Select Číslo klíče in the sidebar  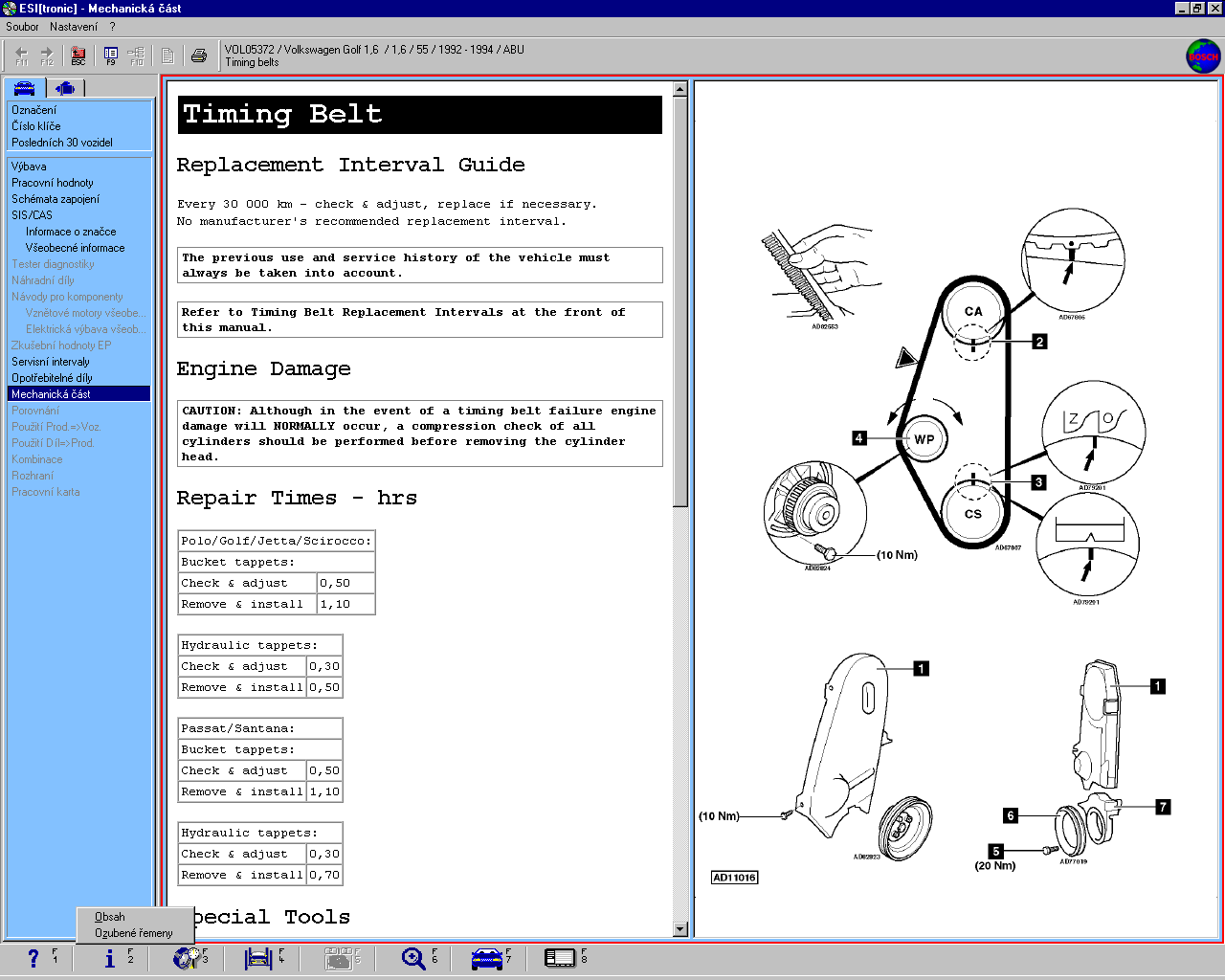click(36, 126)
